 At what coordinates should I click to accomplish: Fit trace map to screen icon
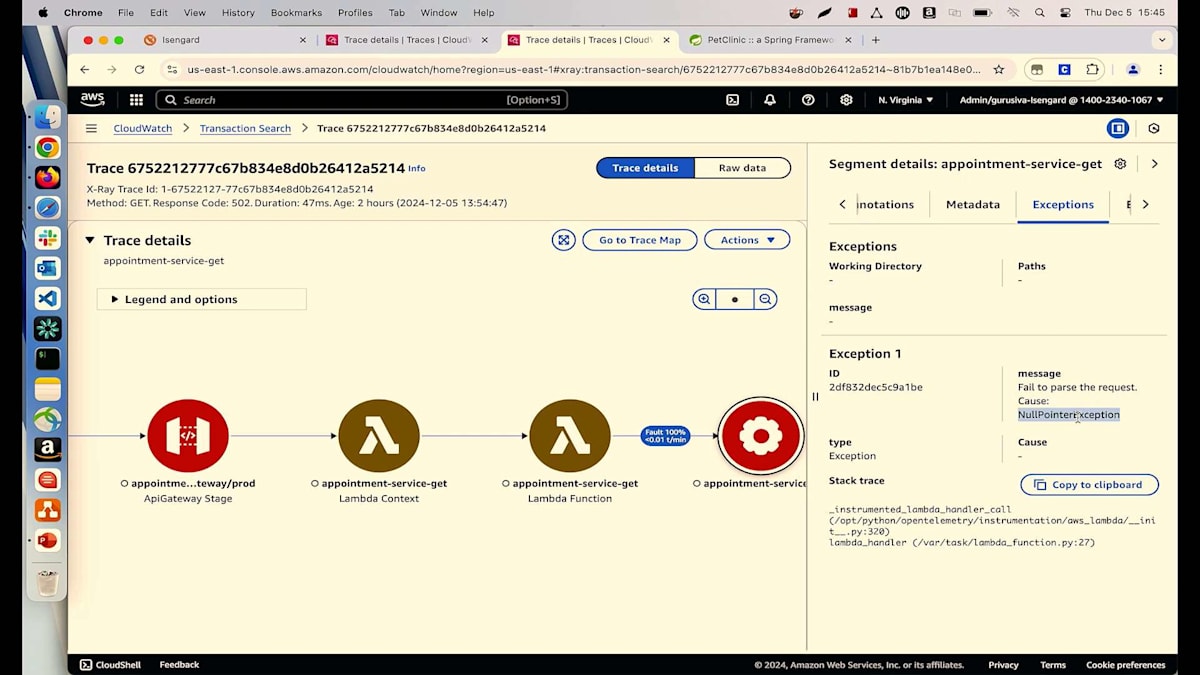click(x=564, y=240)
